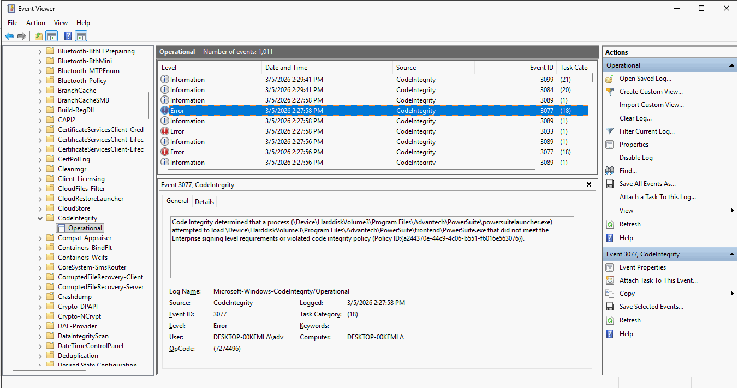The height and width of the screenshot is (388, 737).
Task: Click the Event Properties icon in the Actions pane
Action: [610, 268]
